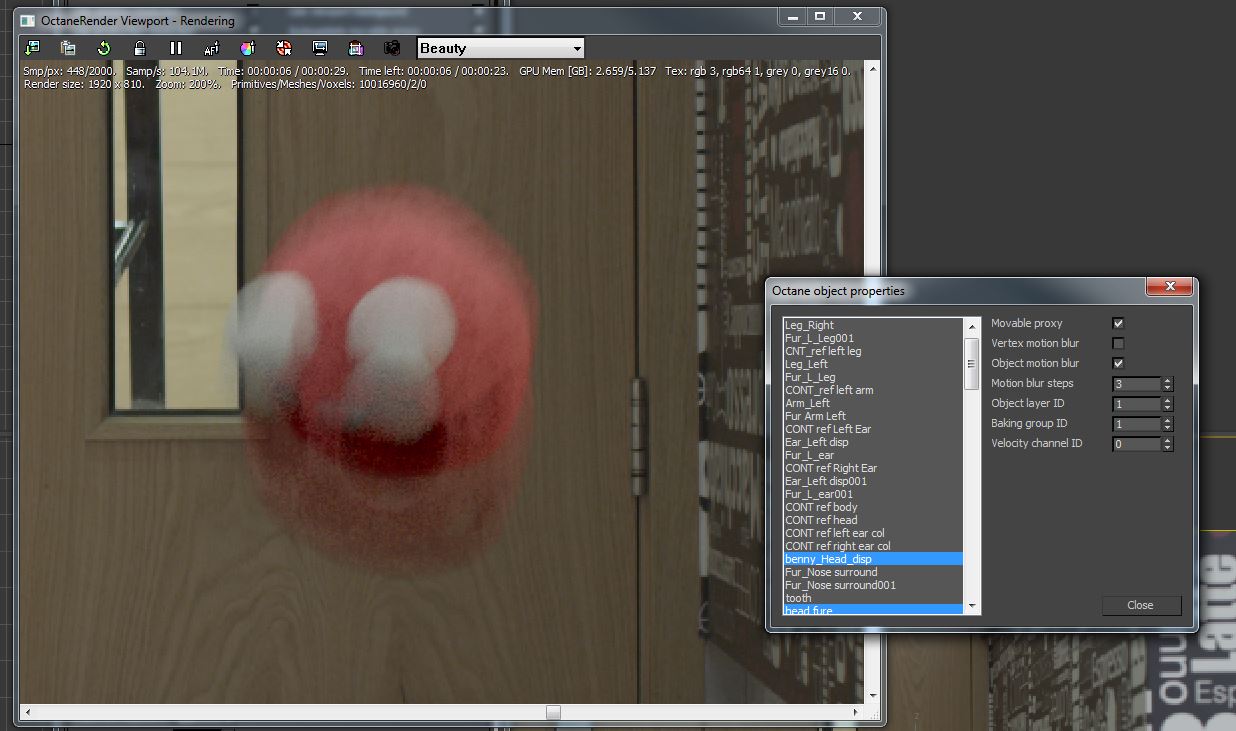Close the Octane object properties window

point(1169,288)
